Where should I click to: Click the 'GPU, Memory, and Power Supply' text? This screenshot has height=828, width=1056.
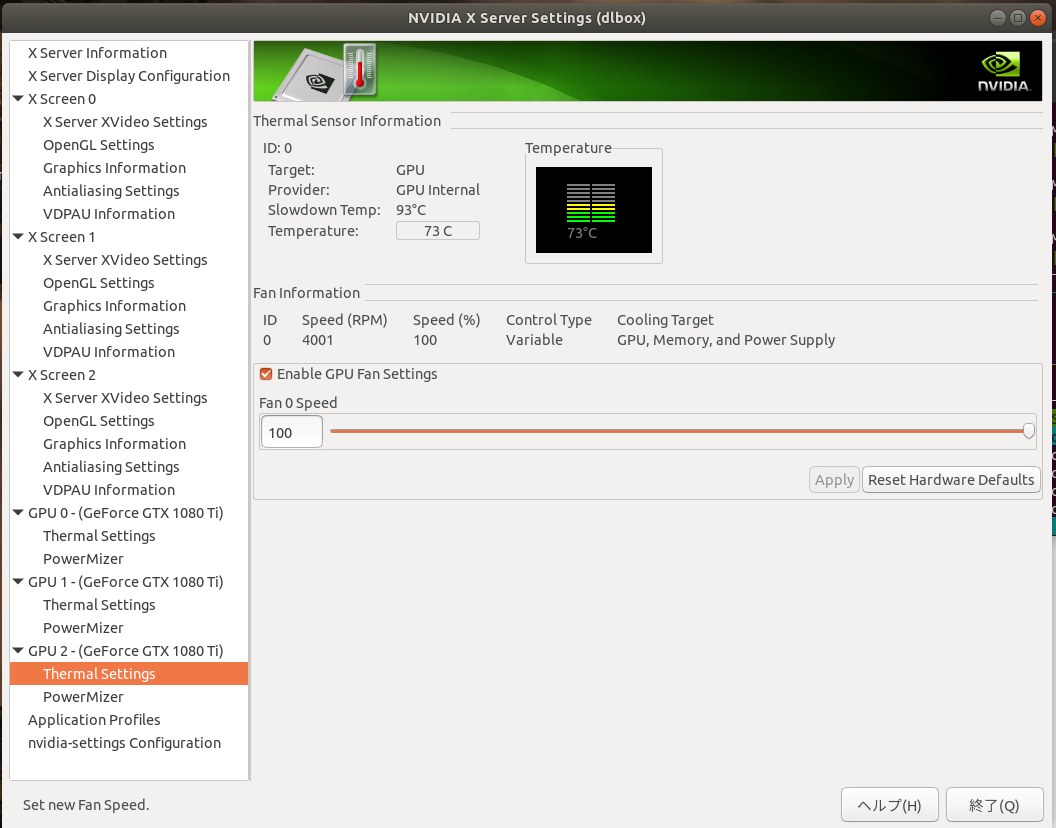(x=726, y=340)
